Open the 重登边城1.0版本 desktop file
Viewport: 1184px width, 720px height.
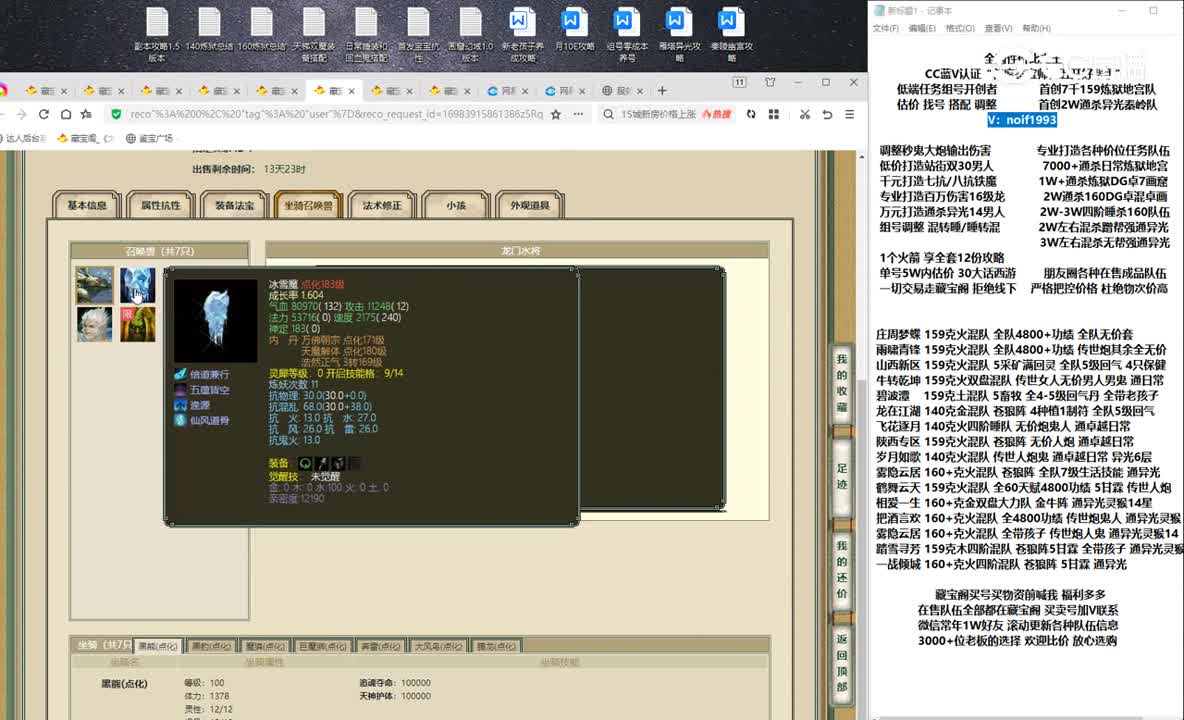click(470, 33)
